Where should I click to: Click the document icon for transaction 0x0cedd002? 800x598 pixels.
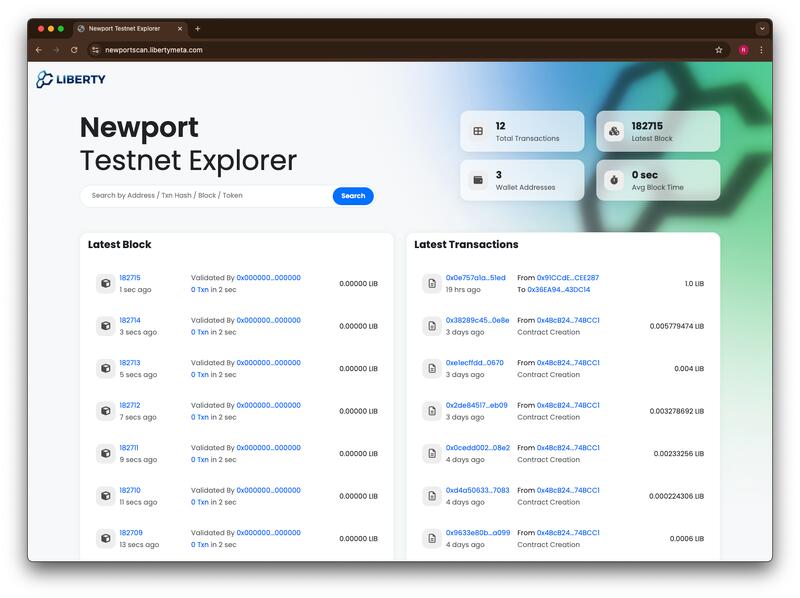point(432,453)
